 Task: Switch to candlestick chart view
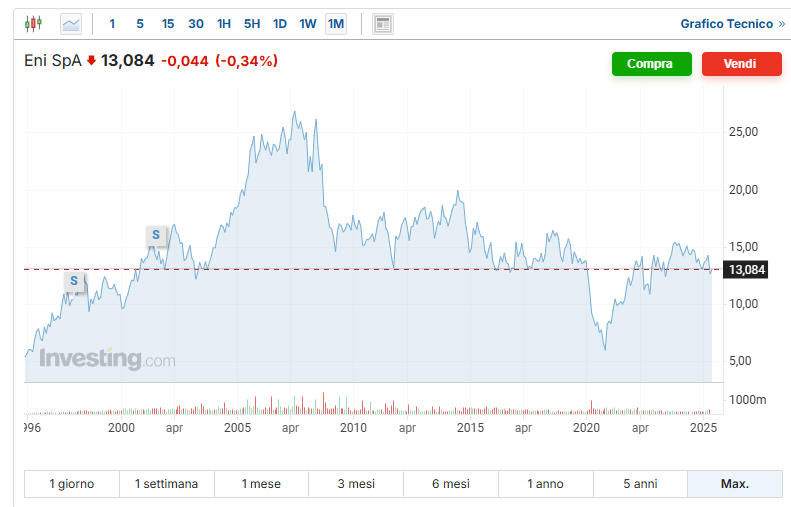33,24
